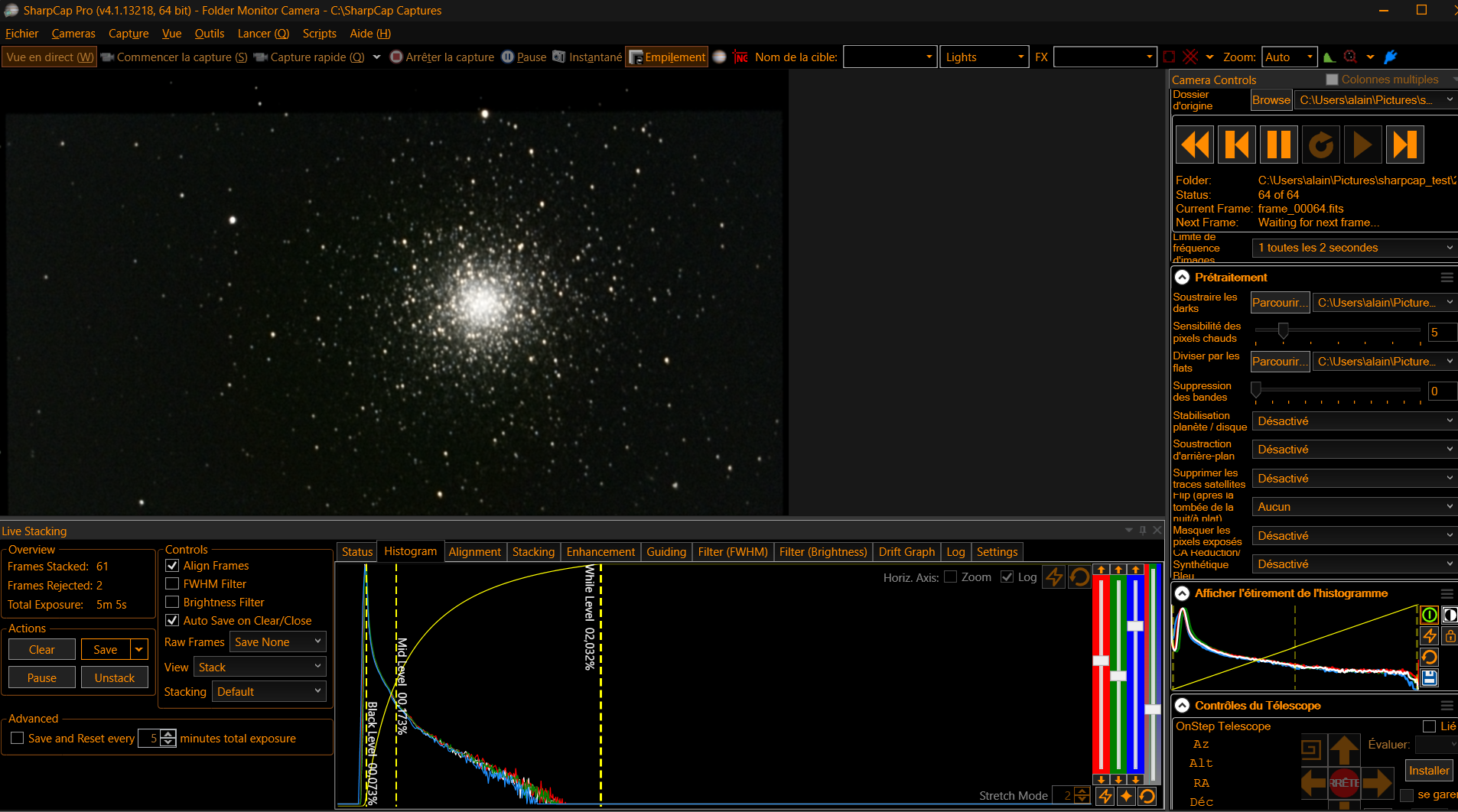1458x812 pixels.
Task: Click the Installer button
Action: pyautogui.click(x=1429, y=771)
